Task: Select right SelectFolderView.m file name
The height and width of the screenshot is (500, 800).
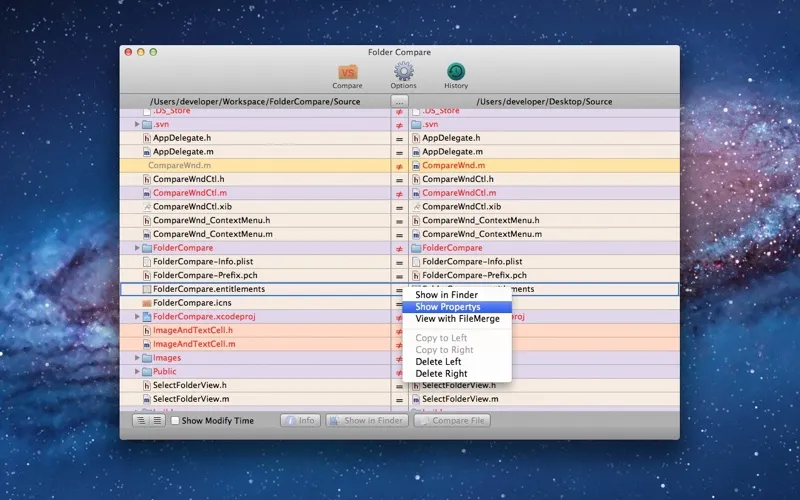Action: coord(460,399)
